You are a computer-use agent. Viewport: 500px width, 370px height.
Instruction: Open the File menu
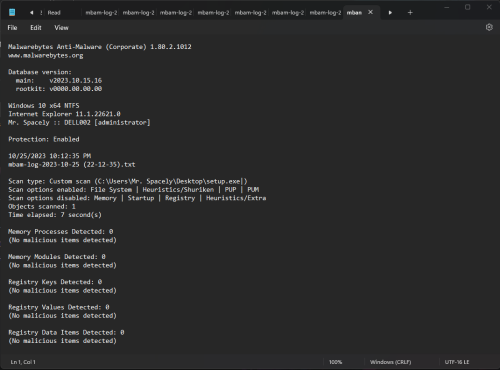click(x=12, y=28)
